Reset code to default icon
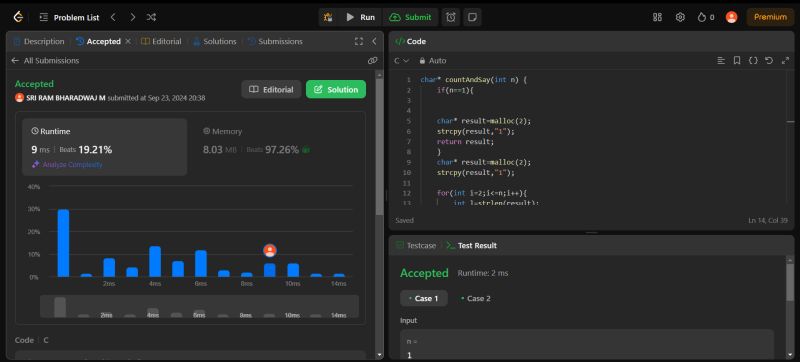Screen dimensions: 800x362 click(x=769, y=61)
